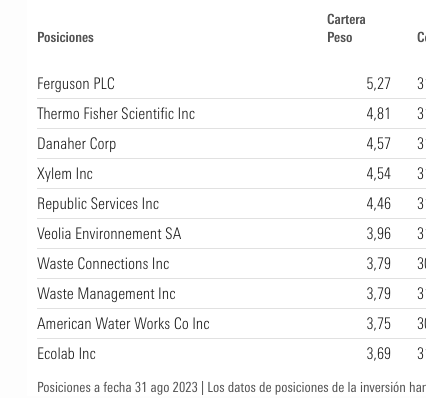This screenshot has height=398, width=426.
Task: Select the 4,57 Danaher weight cell
Action: [x=378, y=144]
